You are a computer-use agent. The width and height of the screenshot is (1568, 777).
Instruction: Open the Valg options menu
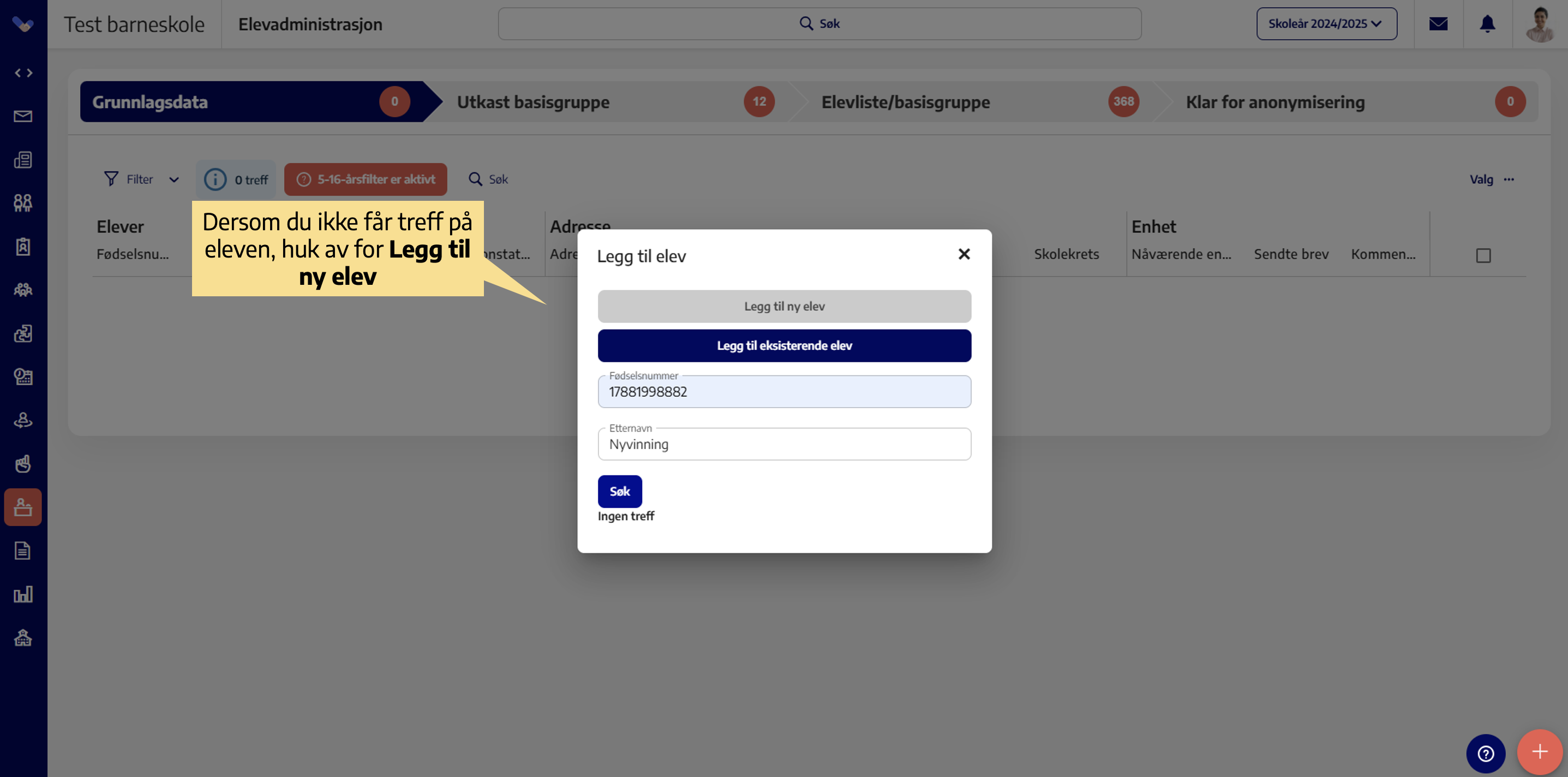pos(1491,179)
